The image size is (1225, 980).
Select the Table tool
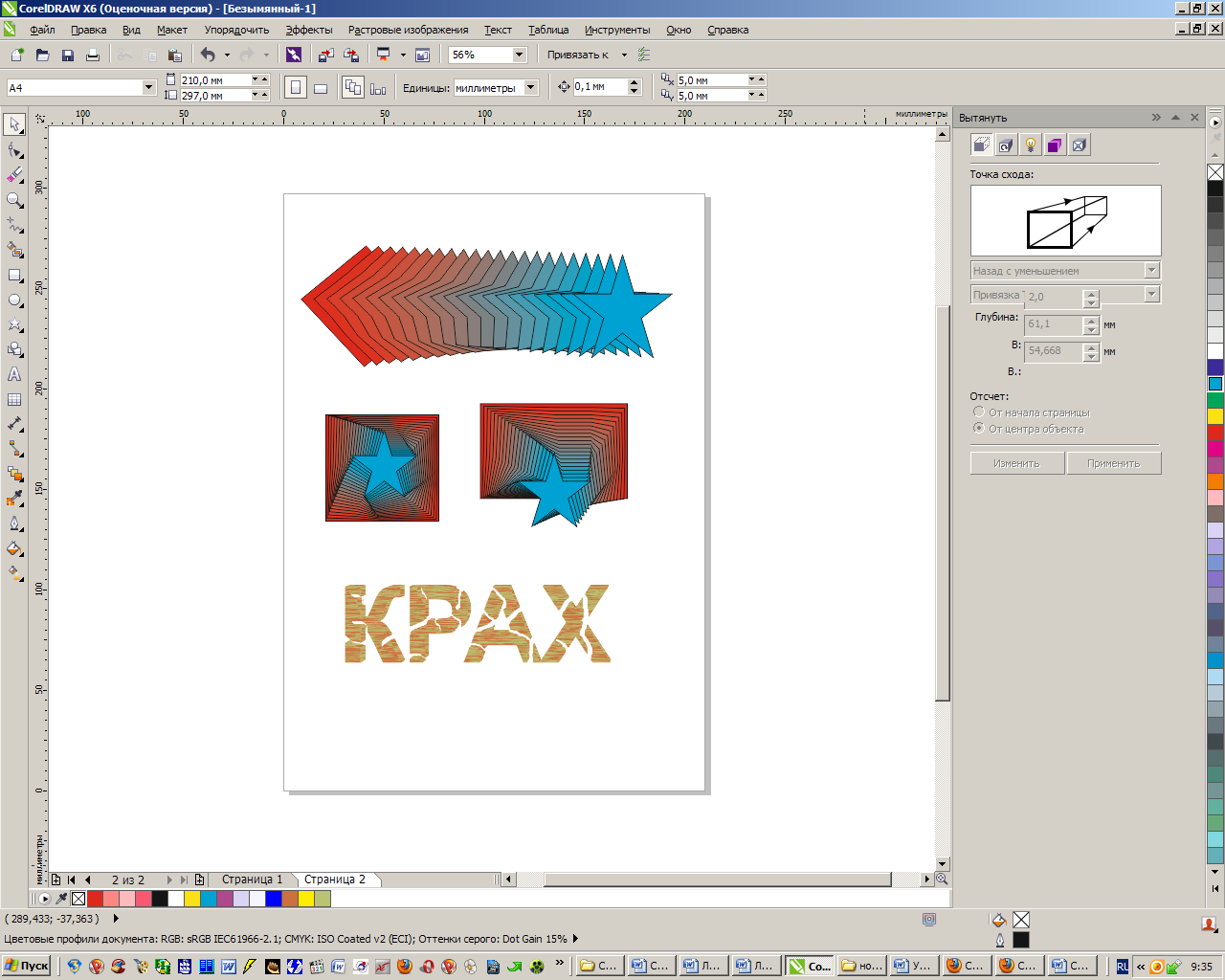(x=14, y=399)
